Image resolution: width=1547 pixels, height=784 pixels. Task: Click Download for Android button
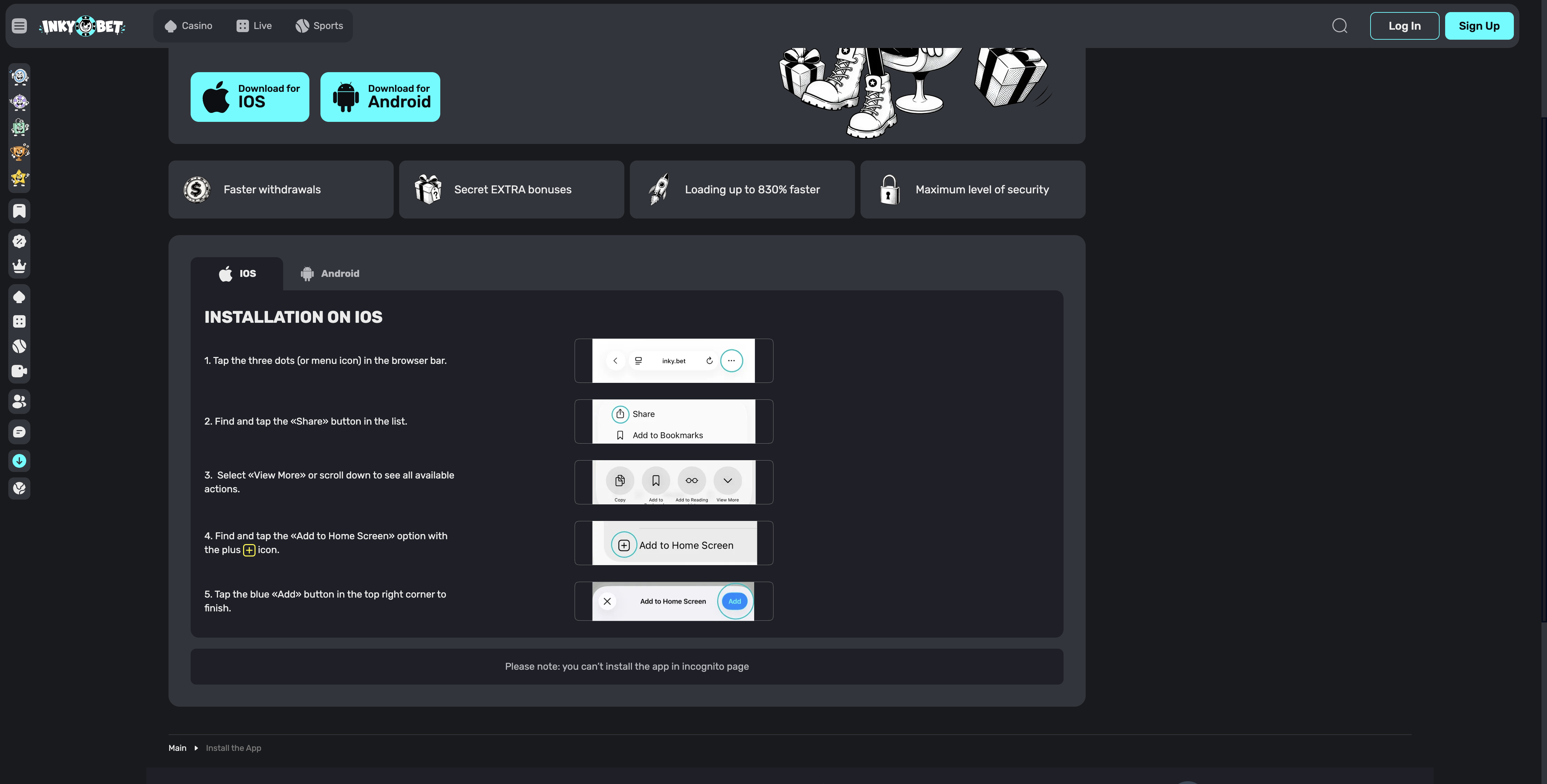coord(380,97)
